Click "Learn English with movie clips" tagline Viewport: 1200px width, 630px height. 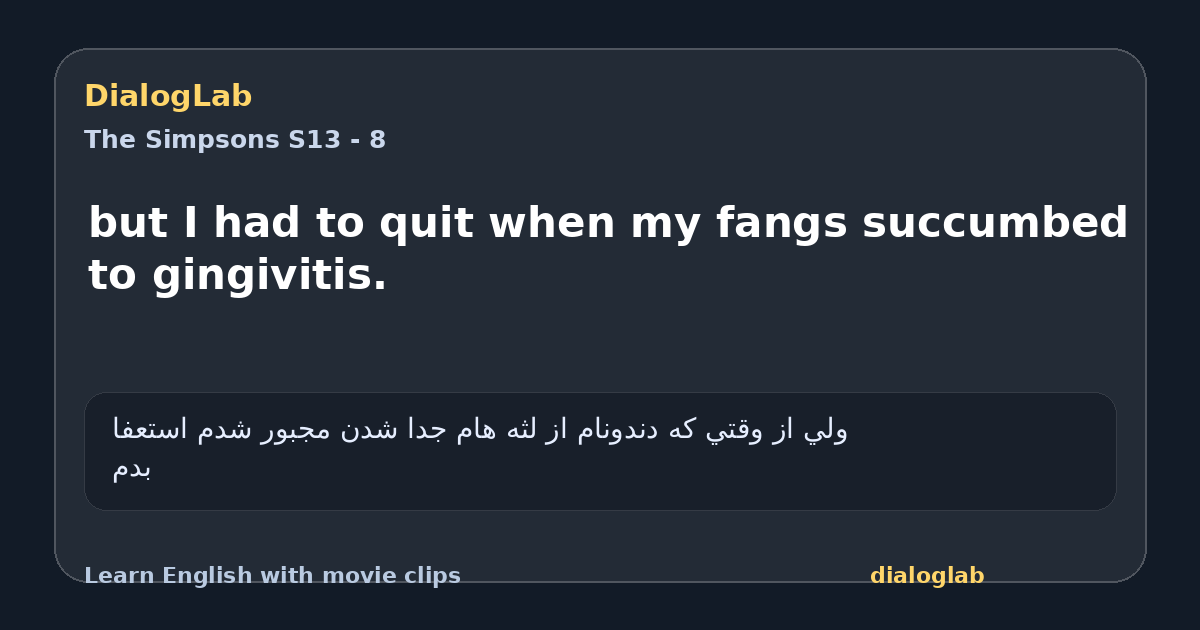pyautogui.click(x=272, y=576)
